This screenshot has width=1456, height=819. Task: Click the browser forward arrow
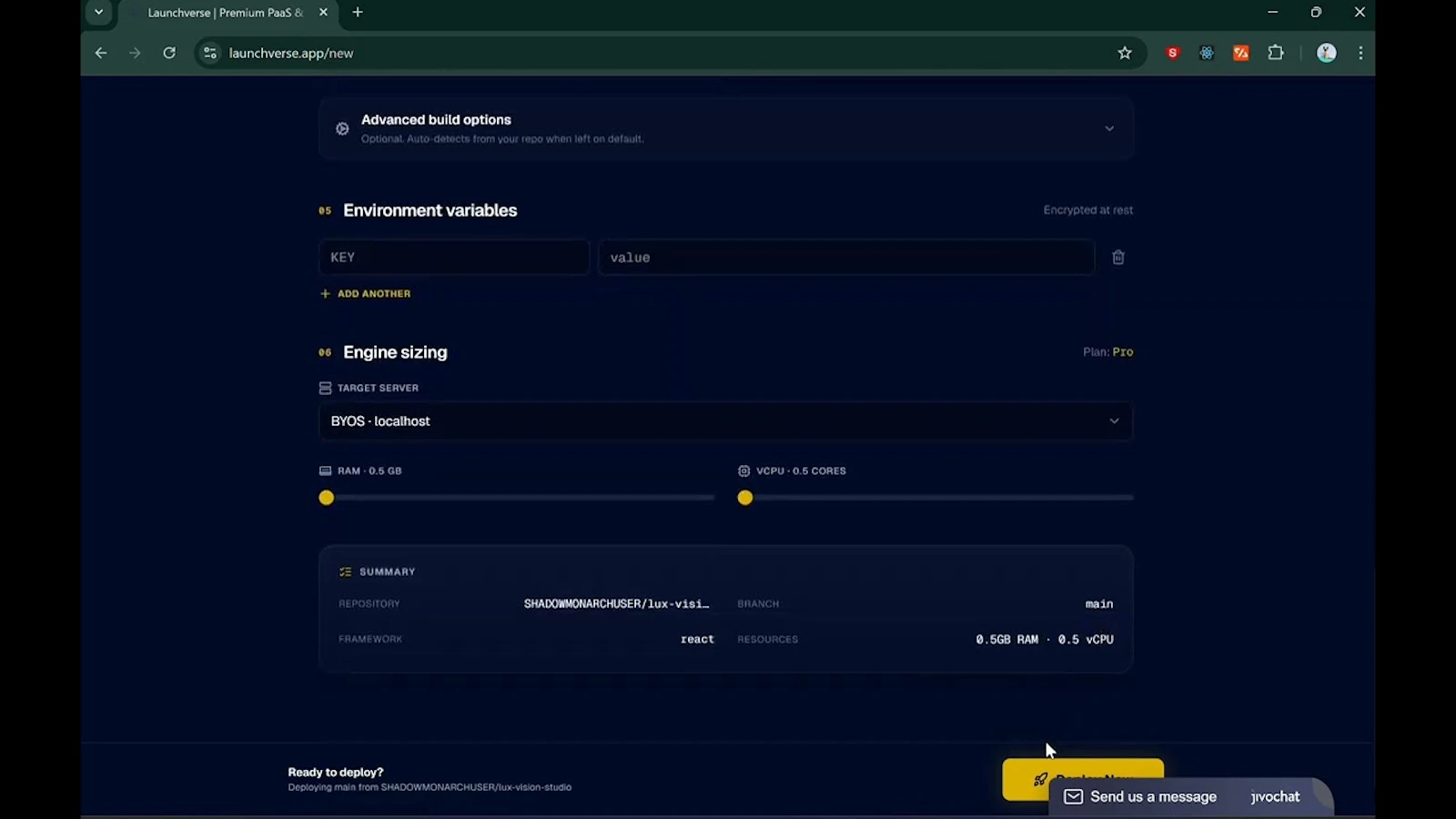[x=135, y=53]
